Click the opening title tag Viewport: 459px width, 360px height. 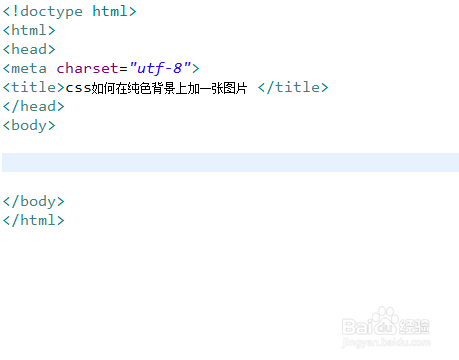point(33,87)
